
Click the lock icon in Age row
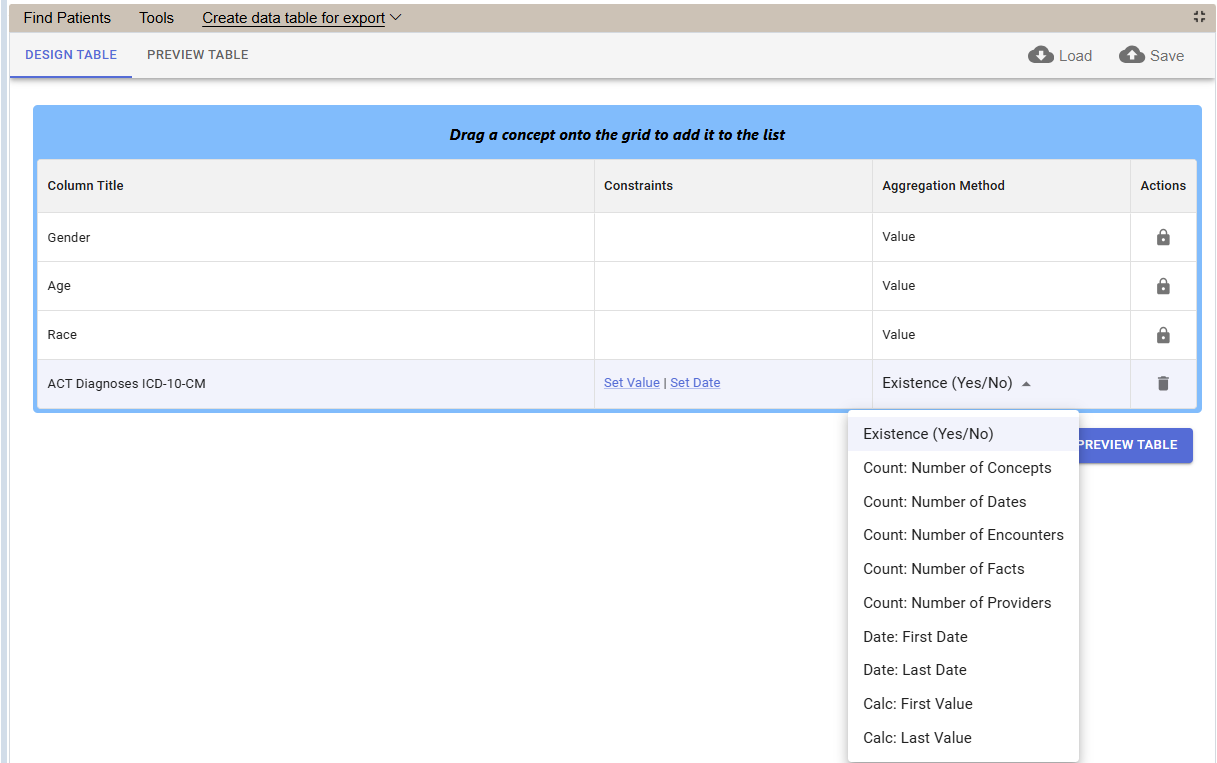tap(1163, 286)
